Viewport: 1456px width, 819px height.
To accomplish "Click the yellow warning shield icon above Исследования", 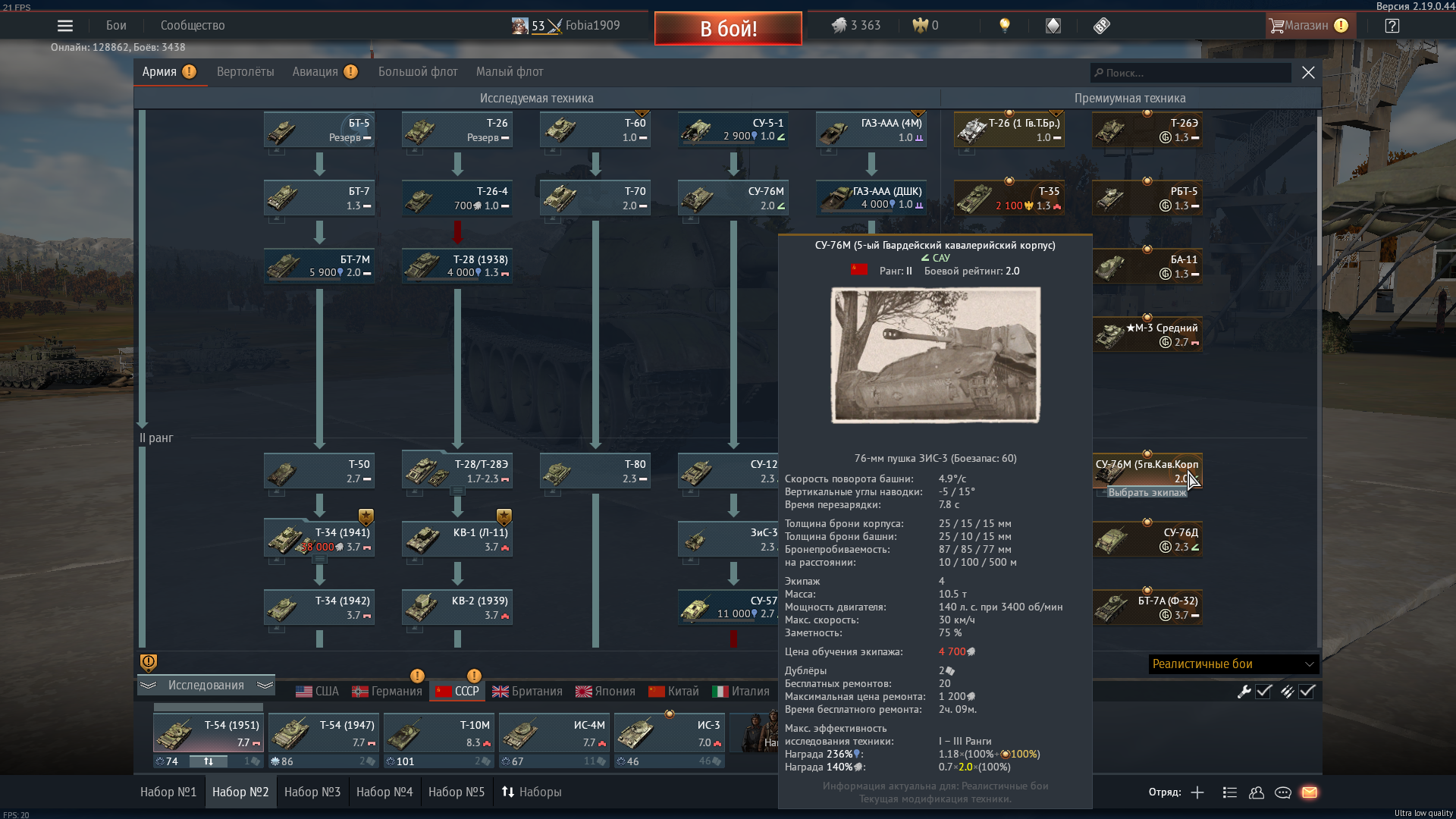I will click(x=149, y=663).
